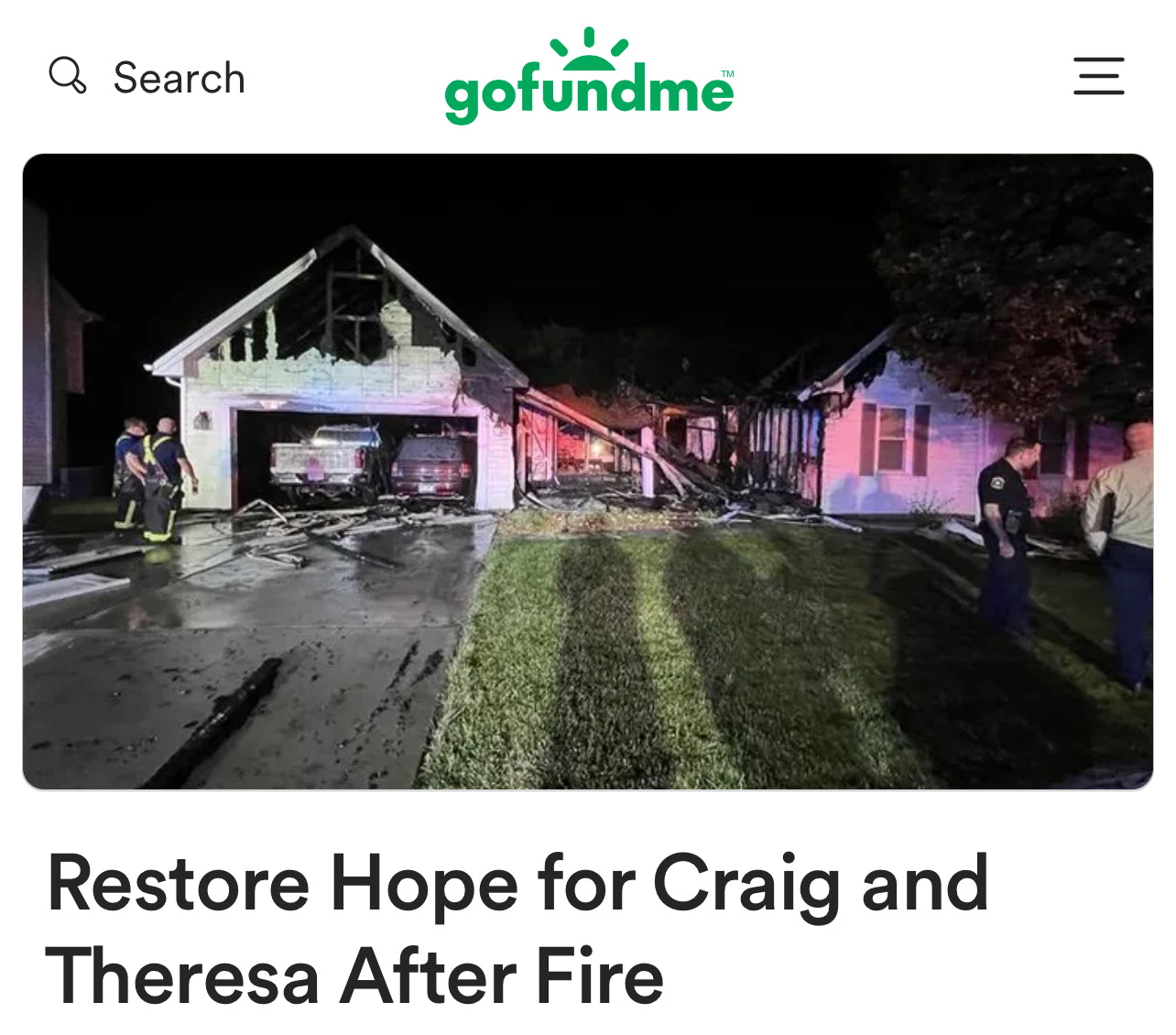Image resolution: width=1176 pixels, height=1035 pixels.
Task: Open the burned house campaign photo
Action: click(x=588, y=472)
